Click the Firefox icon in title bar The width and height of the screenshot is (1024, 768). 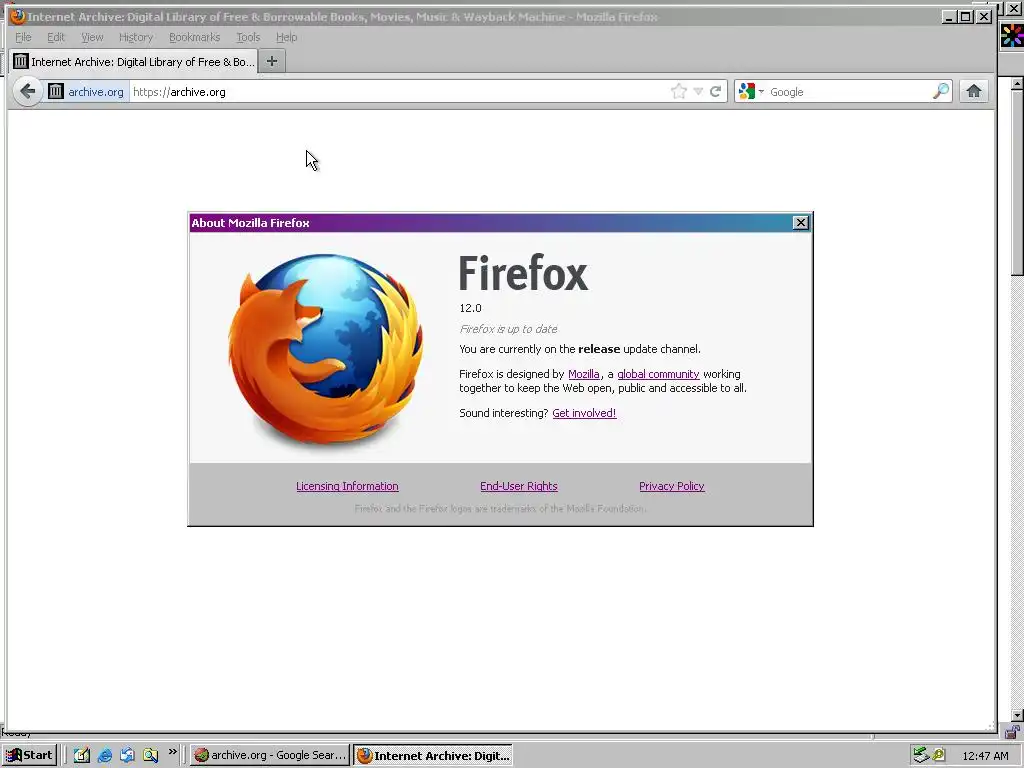(18, 16)
